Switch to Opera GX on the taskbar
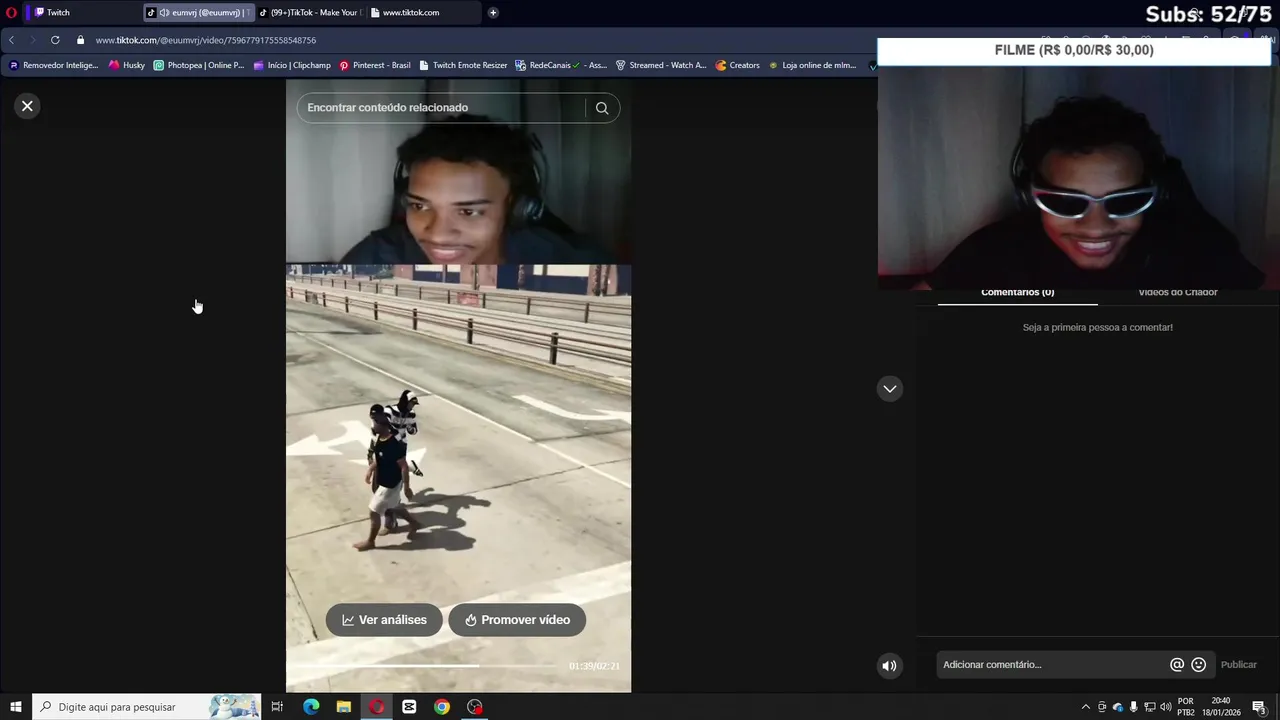1280x720 pixels. (377, 707)
